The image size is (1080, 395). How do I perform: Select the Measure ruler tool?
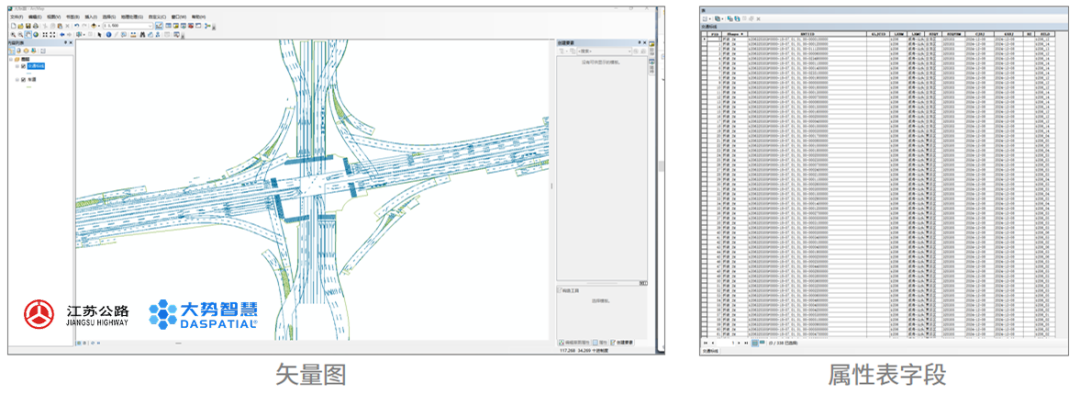133,34
